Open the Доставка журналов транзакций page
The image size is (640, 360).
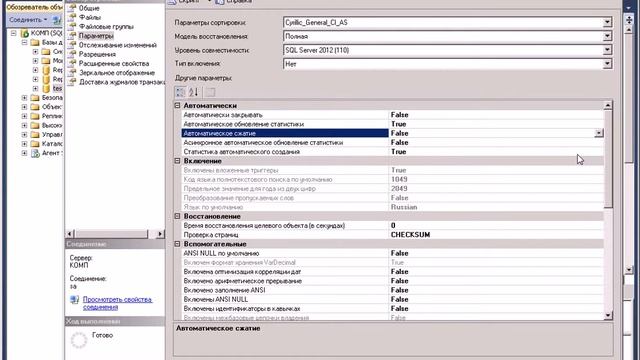(x=122, y=82)
